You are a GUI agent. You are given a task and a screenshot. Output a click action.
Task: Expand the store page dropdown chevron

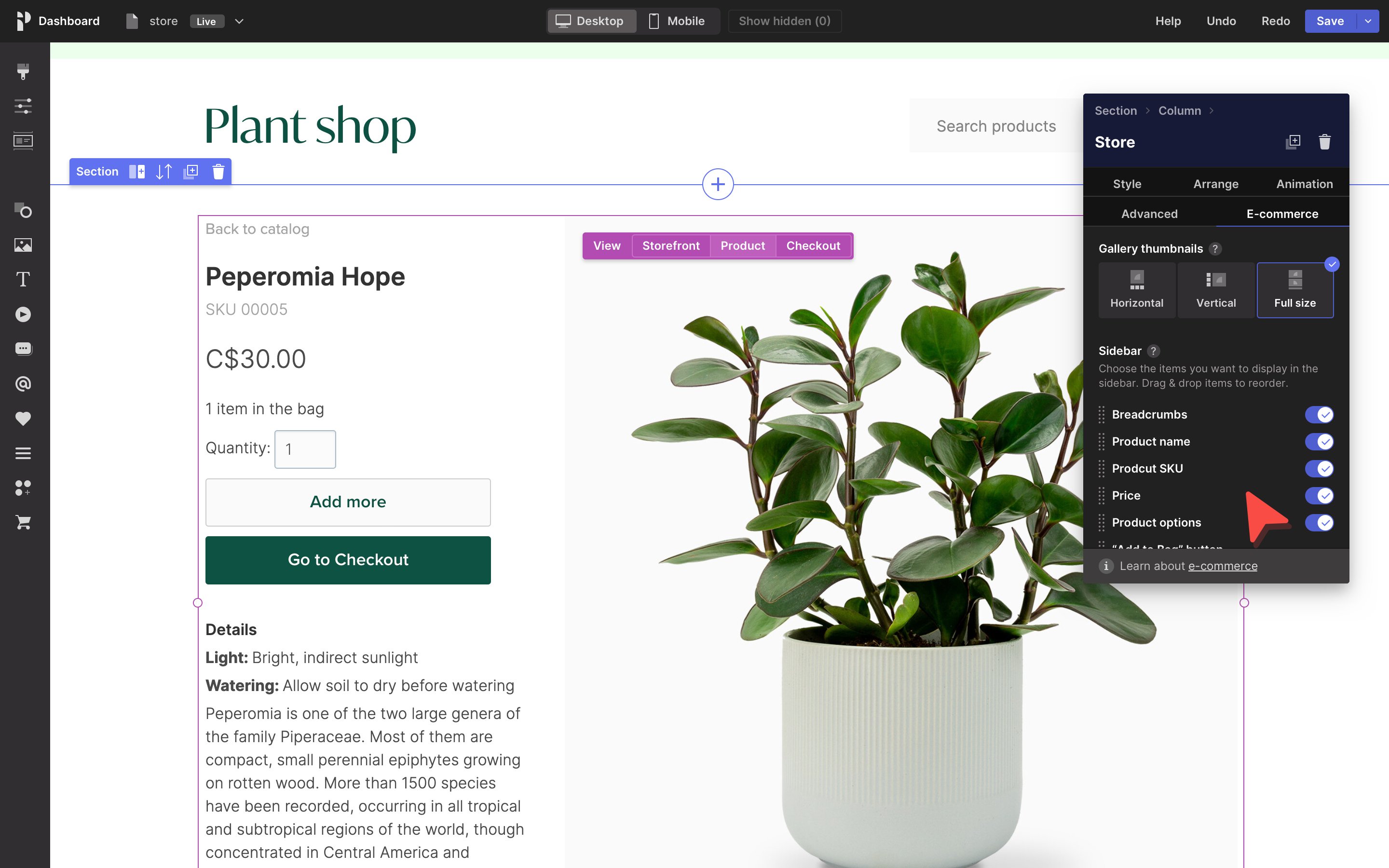tap(239, 21)
